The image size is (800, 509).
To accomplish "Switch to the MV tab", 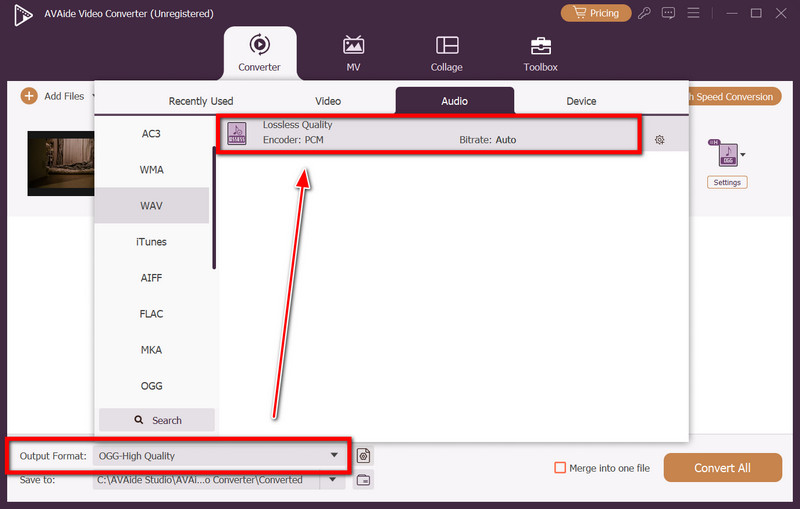I will (353, 54).
